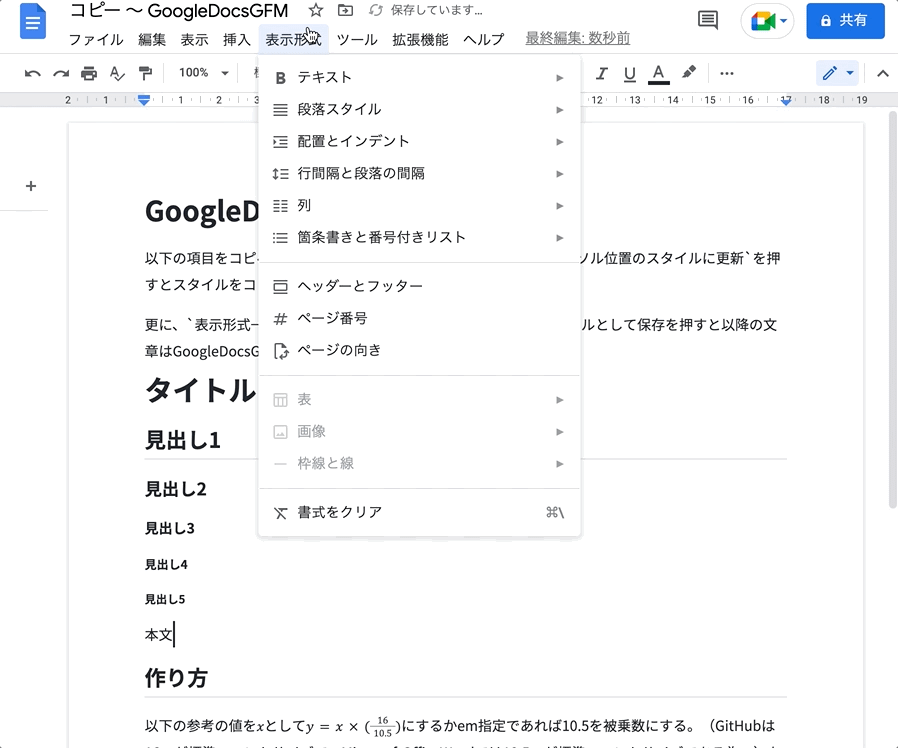898x748 pixels.
Task: Click the タイトル title text
Action: tap(200, 391)
